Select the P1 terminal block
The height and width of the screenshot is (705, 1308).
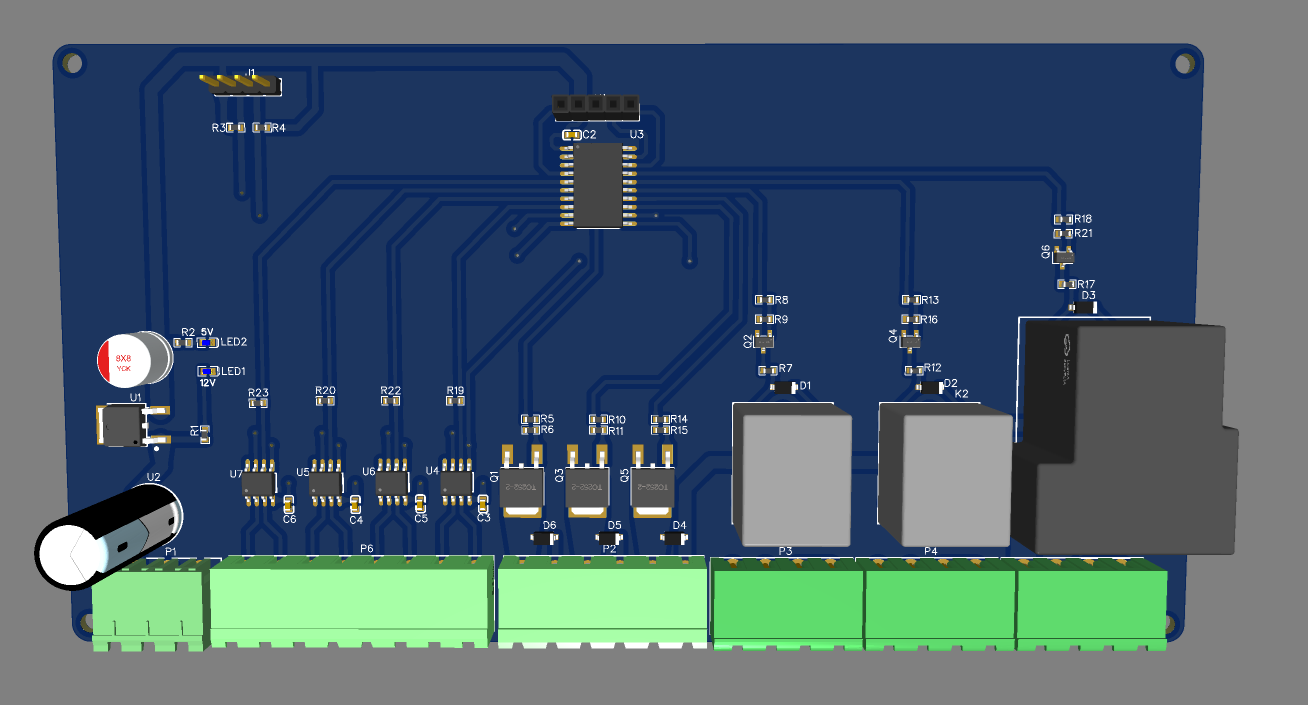coord(151,603)
